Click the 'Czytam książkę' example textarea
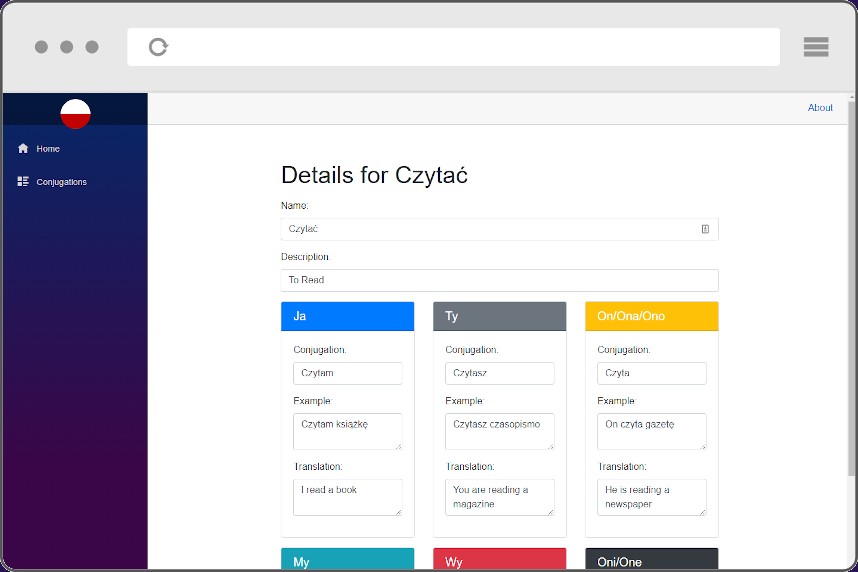Screen dimensions: 858x572 click(347, 431)
